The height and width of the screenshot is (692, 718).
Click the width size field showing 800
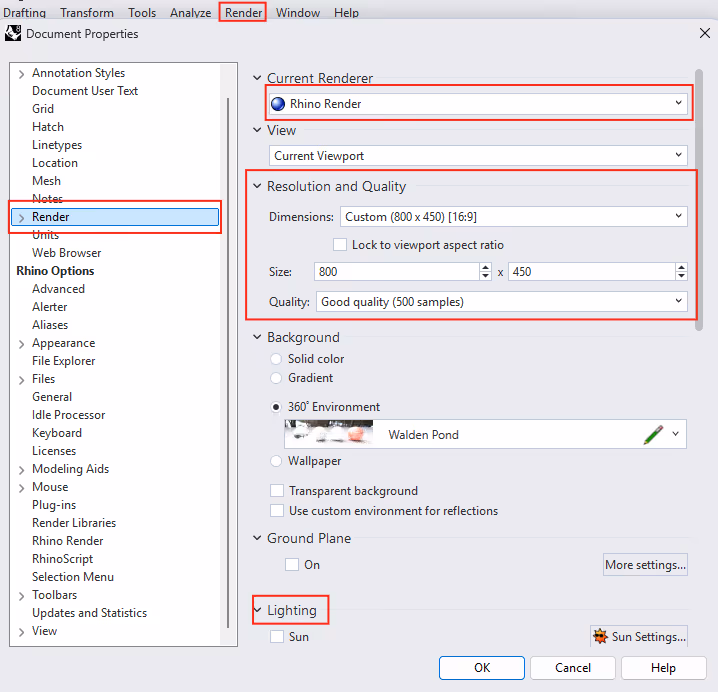tap(397, 272)
